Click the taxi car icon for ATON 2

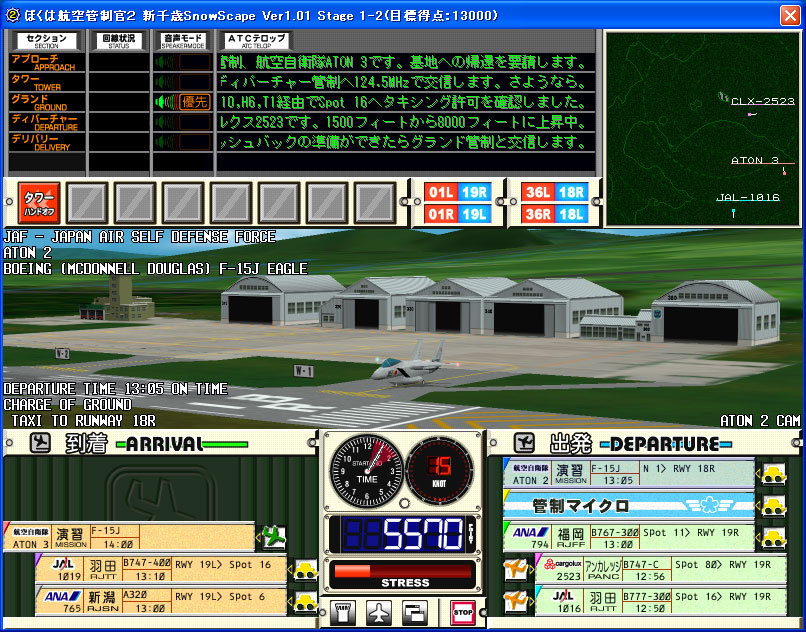tap(773, 474)
